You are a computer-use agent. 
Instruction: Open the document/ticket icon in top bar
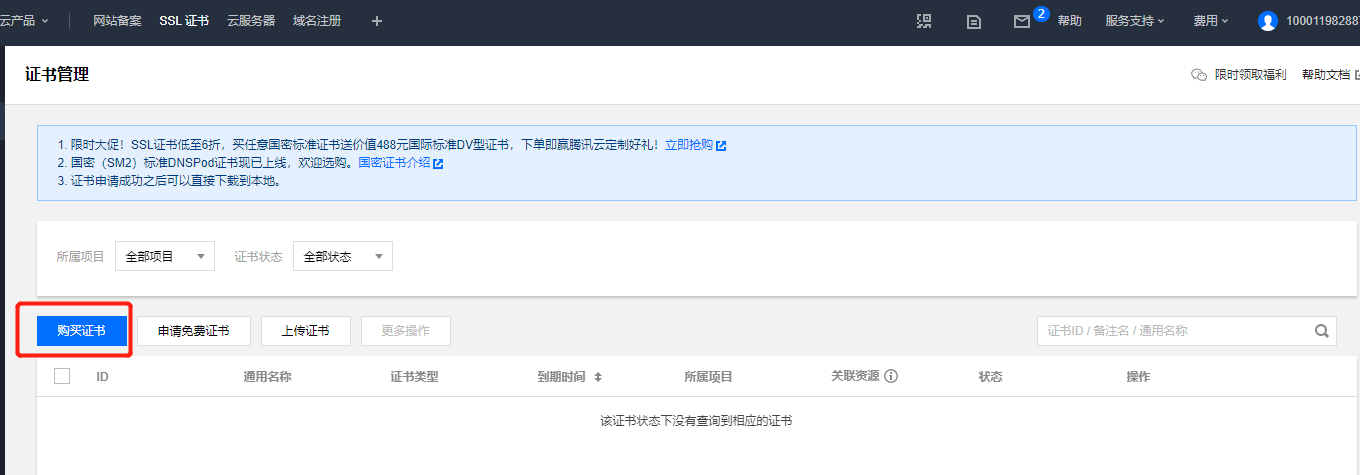coord(974,21)
